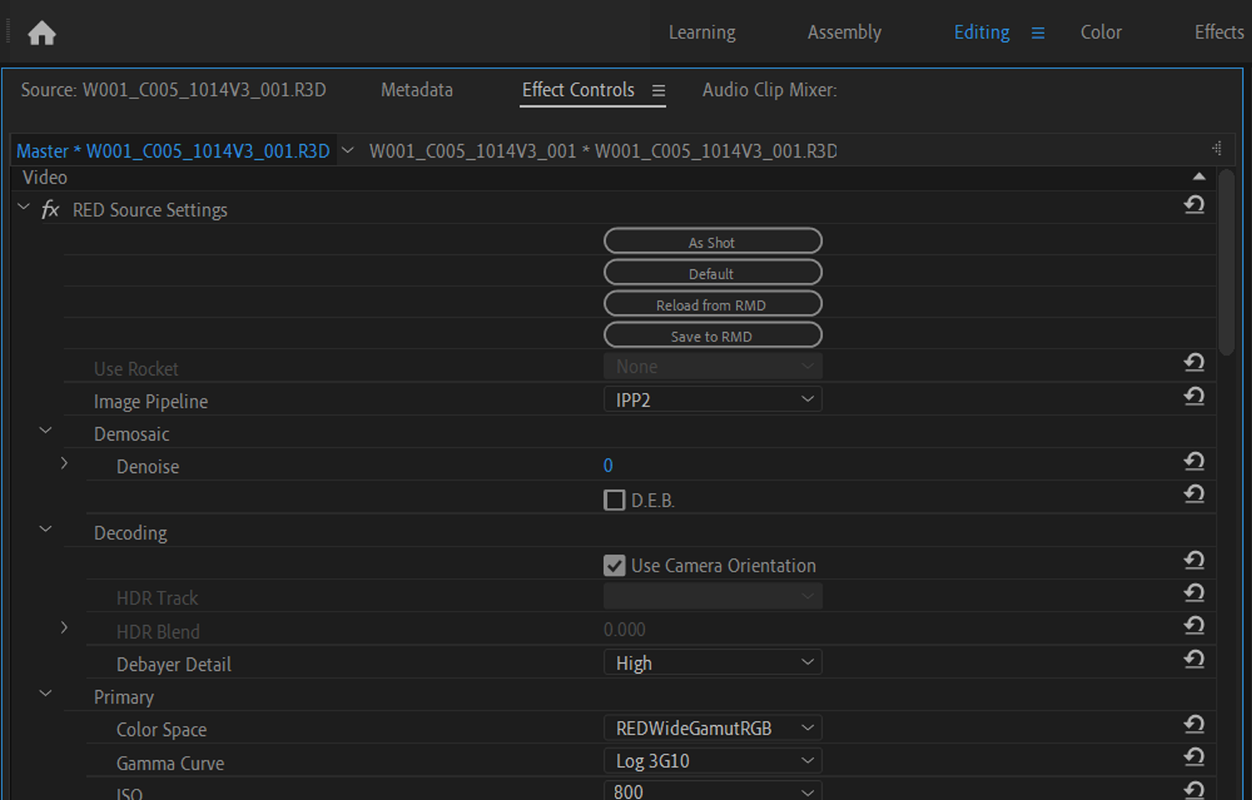Click the Gamma Curve label
This screenshot has height=800, width=1252.
[x=170, y=763]
